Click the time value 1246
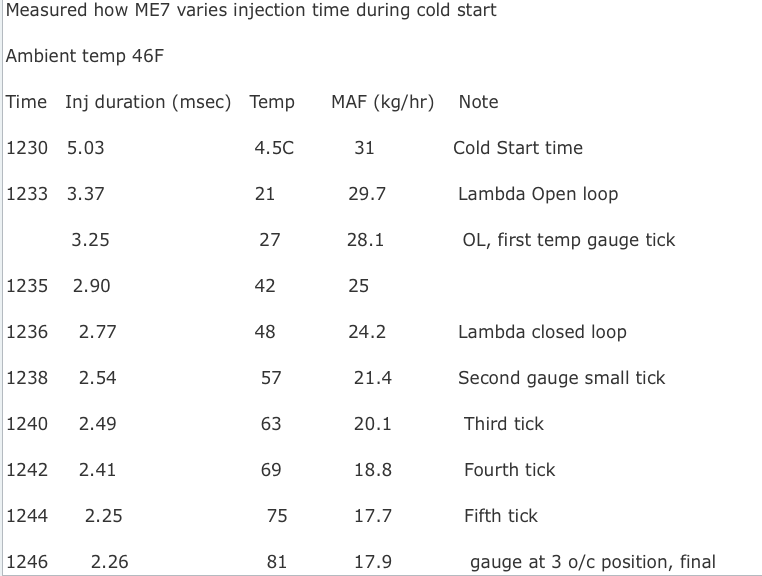Viewport: 762px width, 576px height. (x=26, y=562)
